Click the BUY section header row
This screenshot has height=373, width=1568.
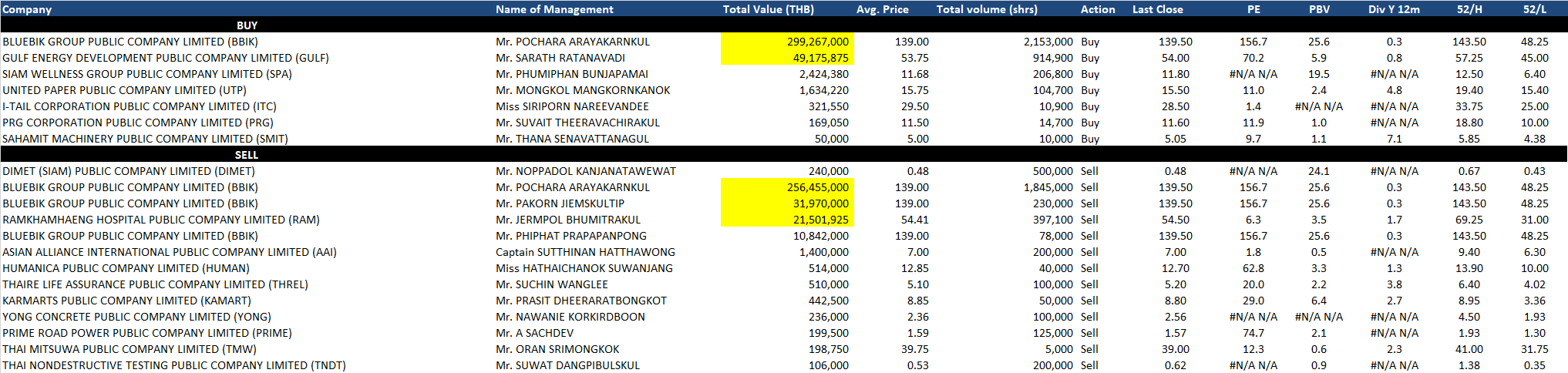(247, 25)
